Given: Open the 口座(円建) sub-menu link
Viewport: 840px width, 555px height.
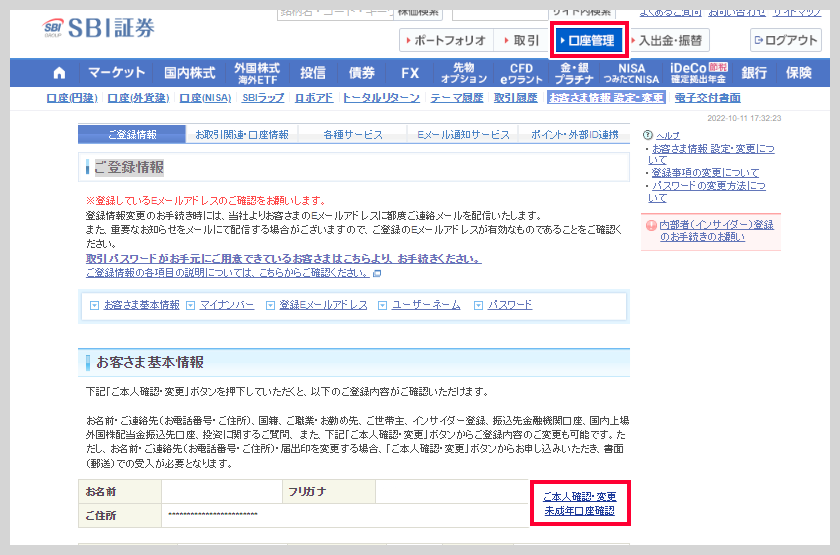Looking at the screenshot, I should pos(72,98).
